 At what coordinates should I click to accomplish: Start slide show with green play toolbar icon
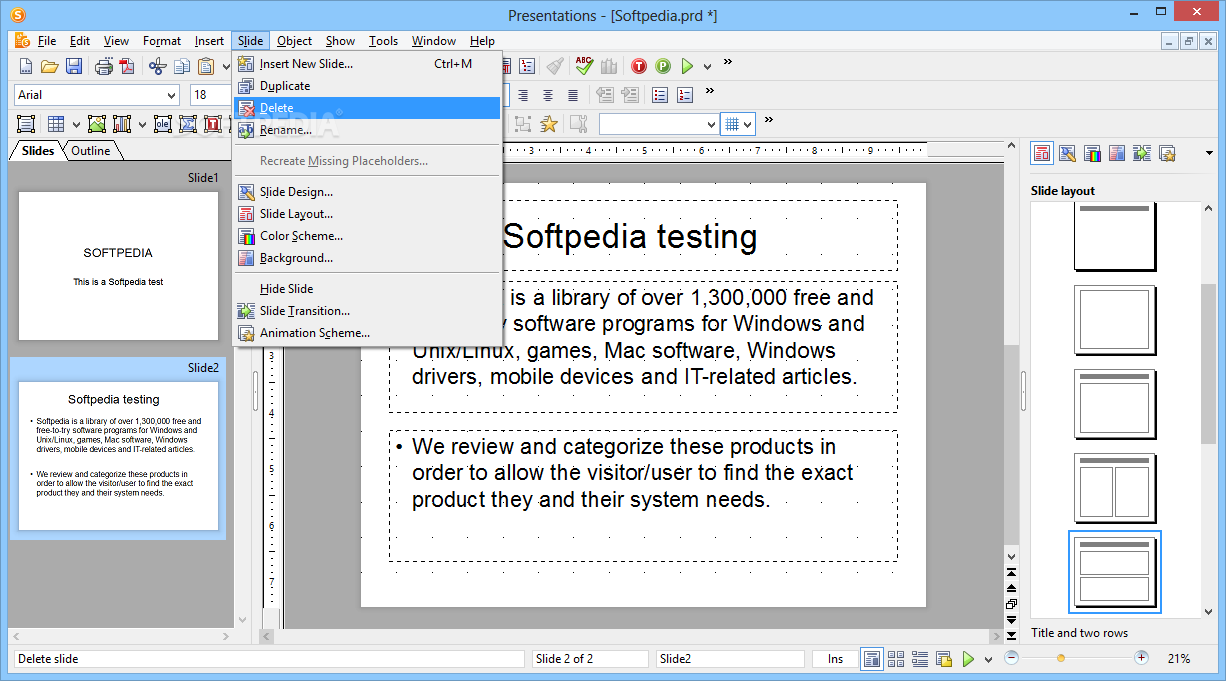click(x=687, y=66)
